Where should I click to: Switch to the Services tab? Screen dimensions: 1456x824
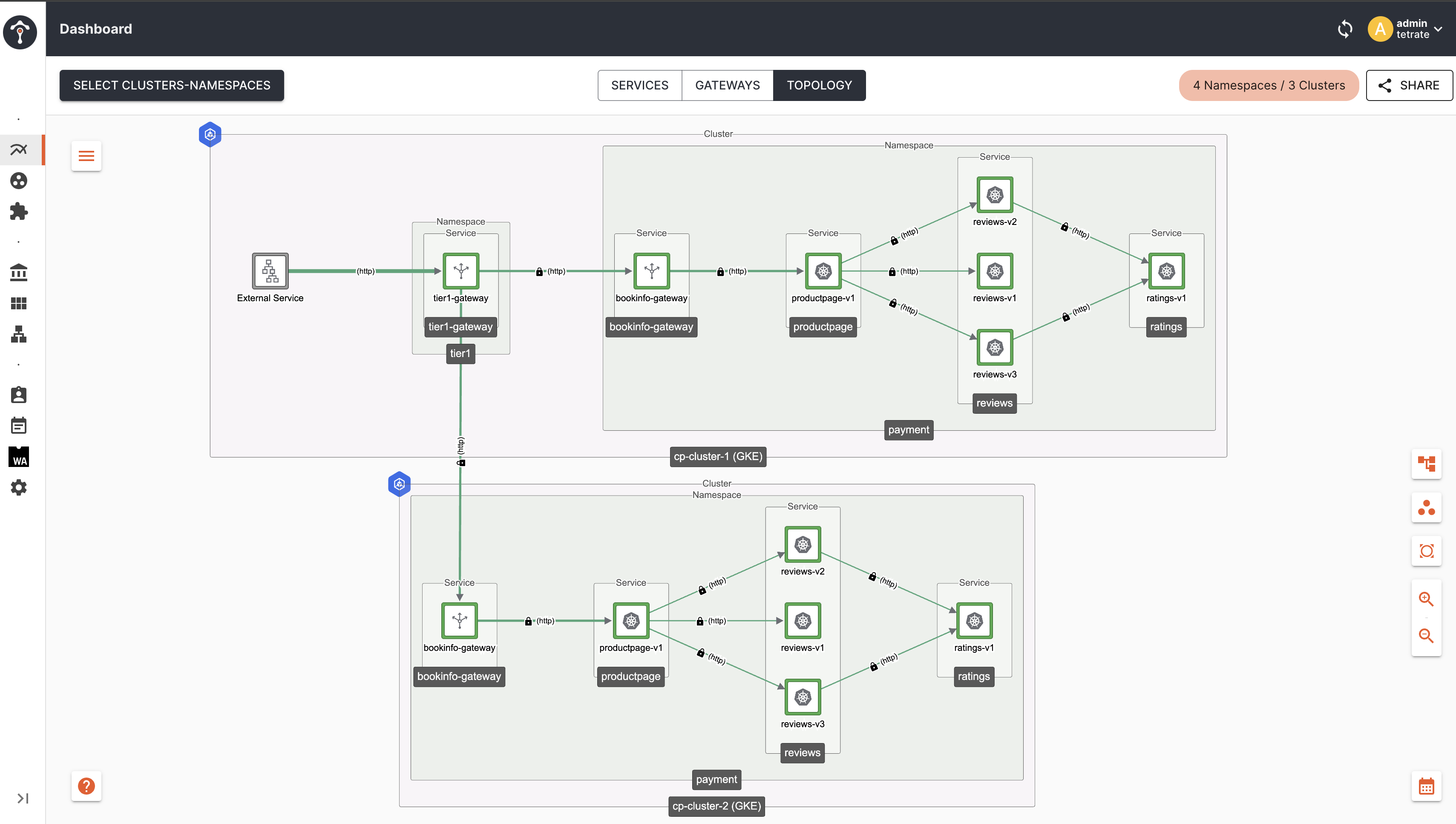(x=639, y=86)
